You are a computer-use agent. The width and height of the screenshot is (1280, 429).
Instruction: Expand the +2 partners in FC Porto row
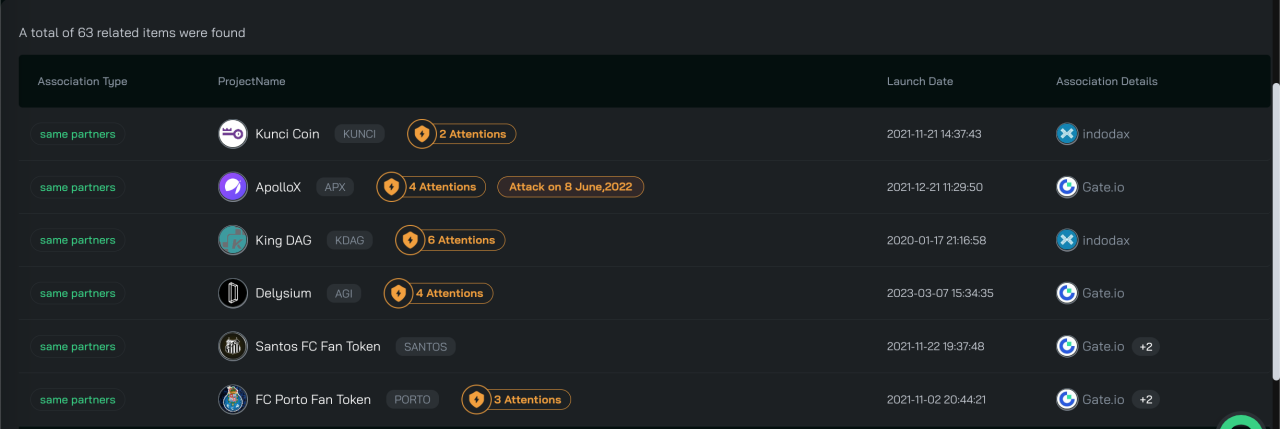[x=1146, y=400]
